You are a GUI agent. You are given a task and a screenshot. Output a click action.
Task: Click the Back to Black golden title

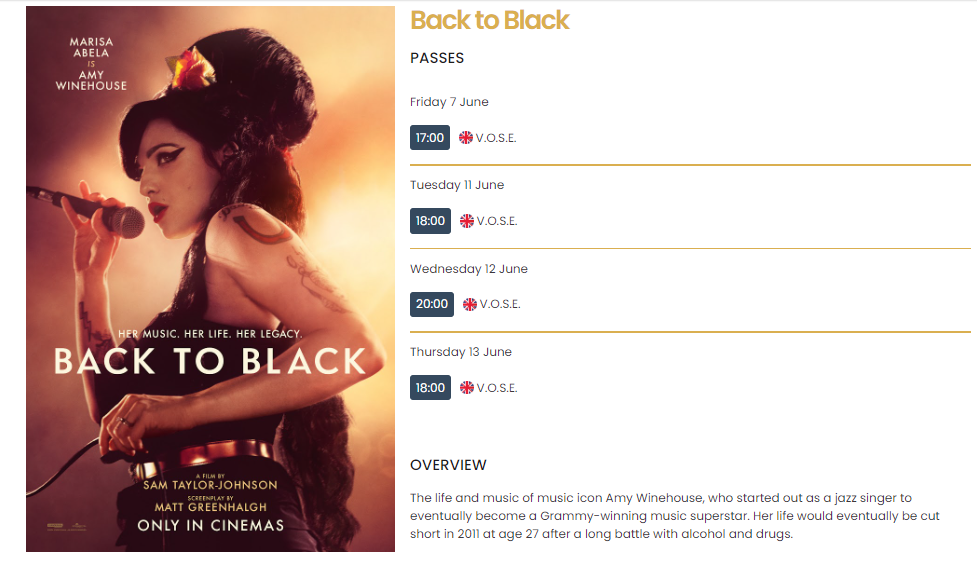click(x=490, y=21)
